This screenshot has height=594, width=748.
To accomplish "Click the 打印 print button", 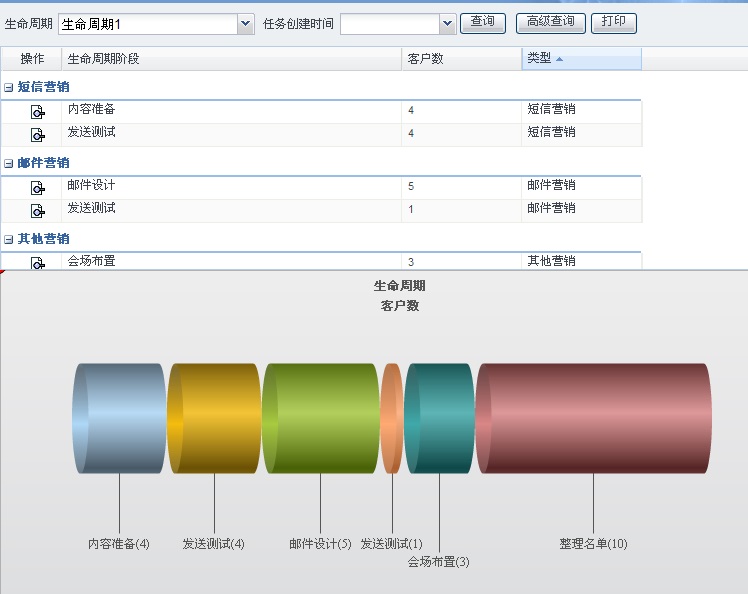I will (x=613, y=23).
